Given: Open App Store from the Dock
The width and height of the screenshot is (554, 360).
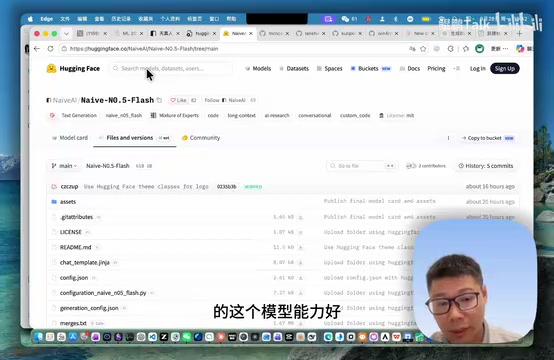Looking at the screenshot, I should pos(72,337).
